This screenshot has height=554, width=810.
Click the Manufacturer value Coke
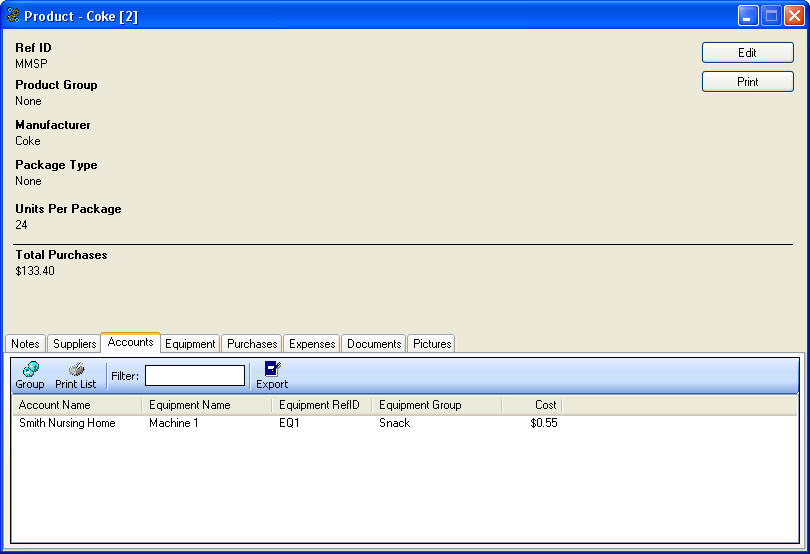[28, 141]
